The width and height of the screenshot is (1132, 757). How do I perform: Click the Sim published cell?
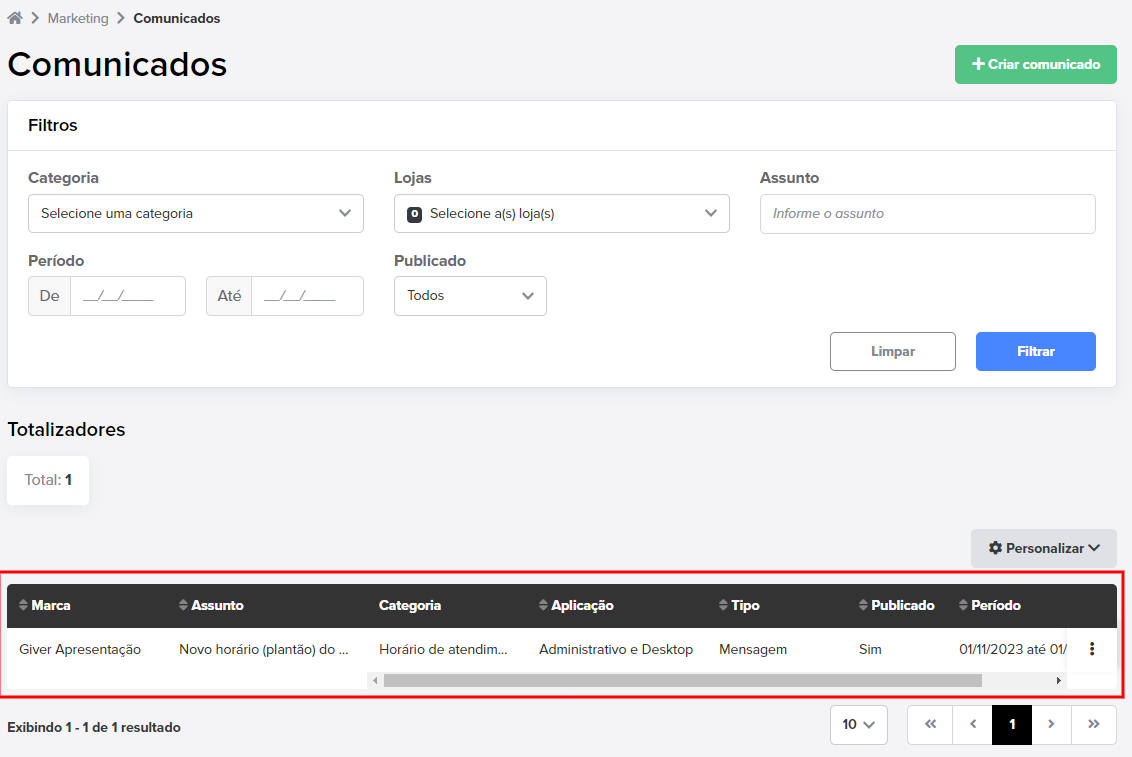870,649
